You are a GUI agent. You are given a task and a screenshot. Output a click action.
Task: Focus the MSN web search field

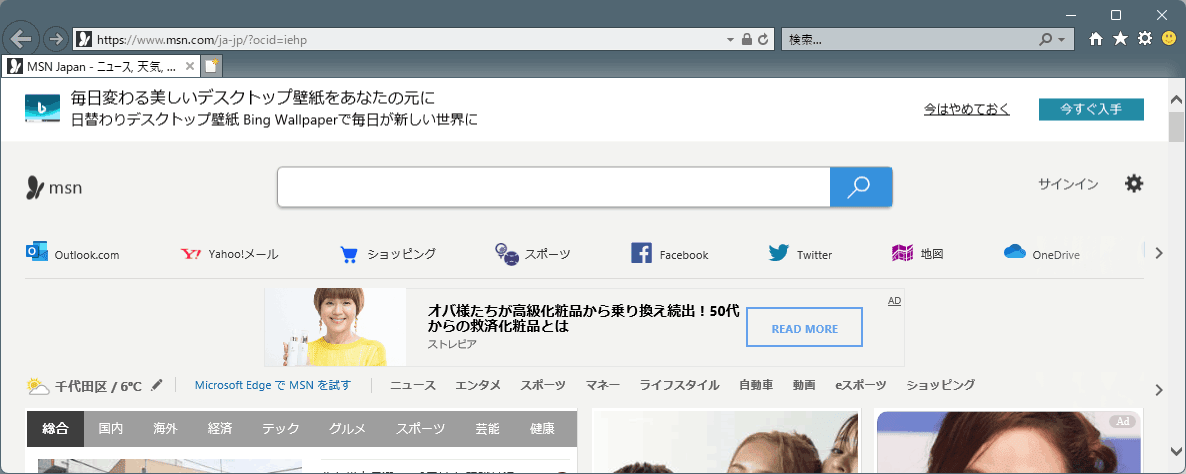coord(554,187)
